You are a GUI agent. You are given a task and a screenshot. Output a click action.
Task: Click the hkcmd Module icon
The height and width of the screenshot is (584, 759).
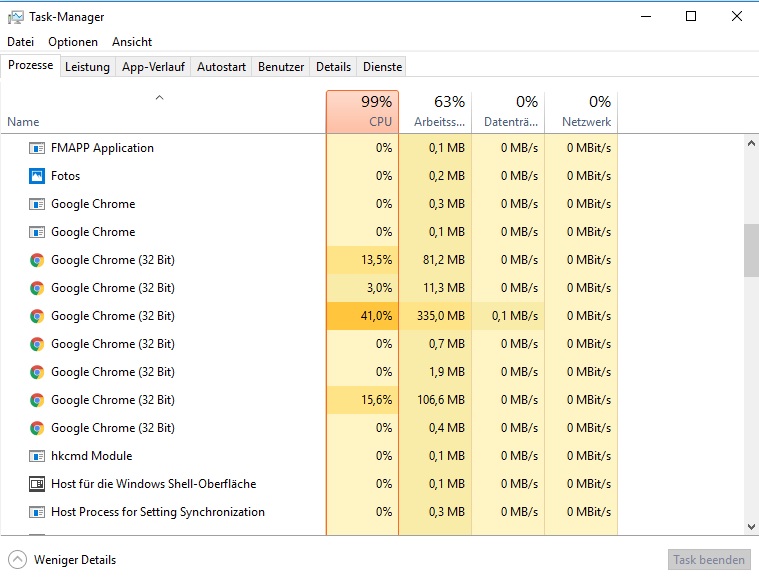[37, 456]
